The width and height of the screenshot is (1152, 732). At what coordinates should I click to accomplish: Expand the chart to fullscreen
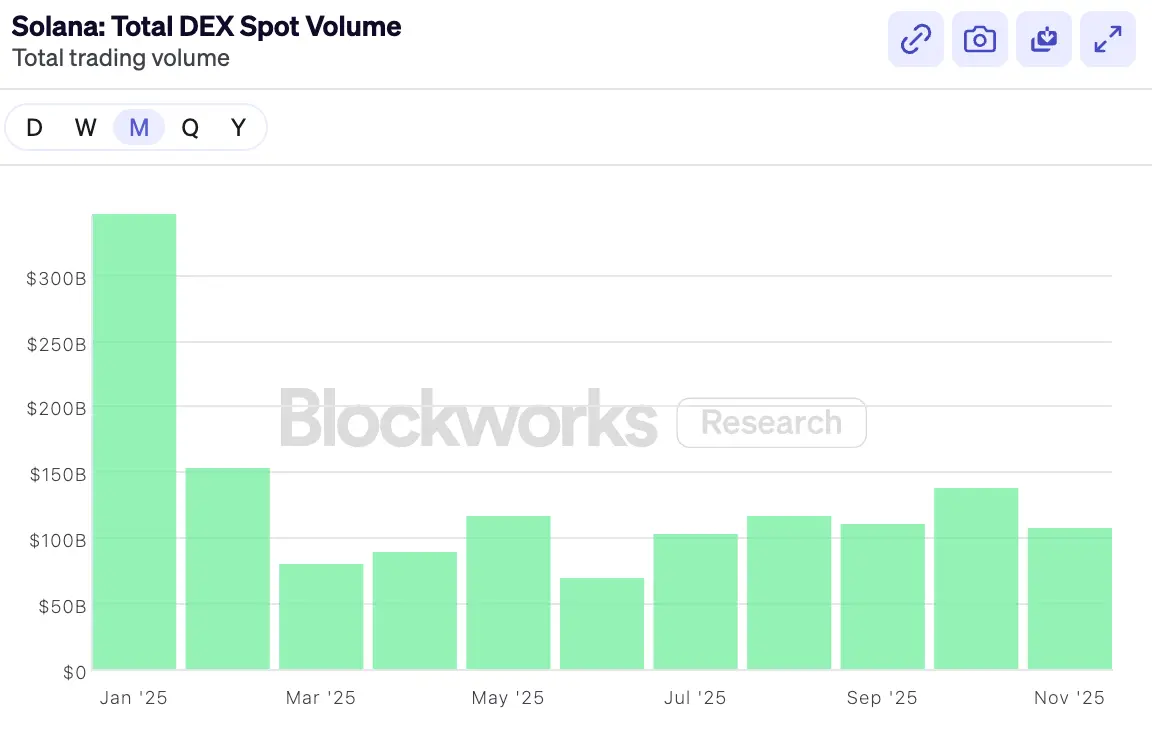click(x=1107, y=40)
